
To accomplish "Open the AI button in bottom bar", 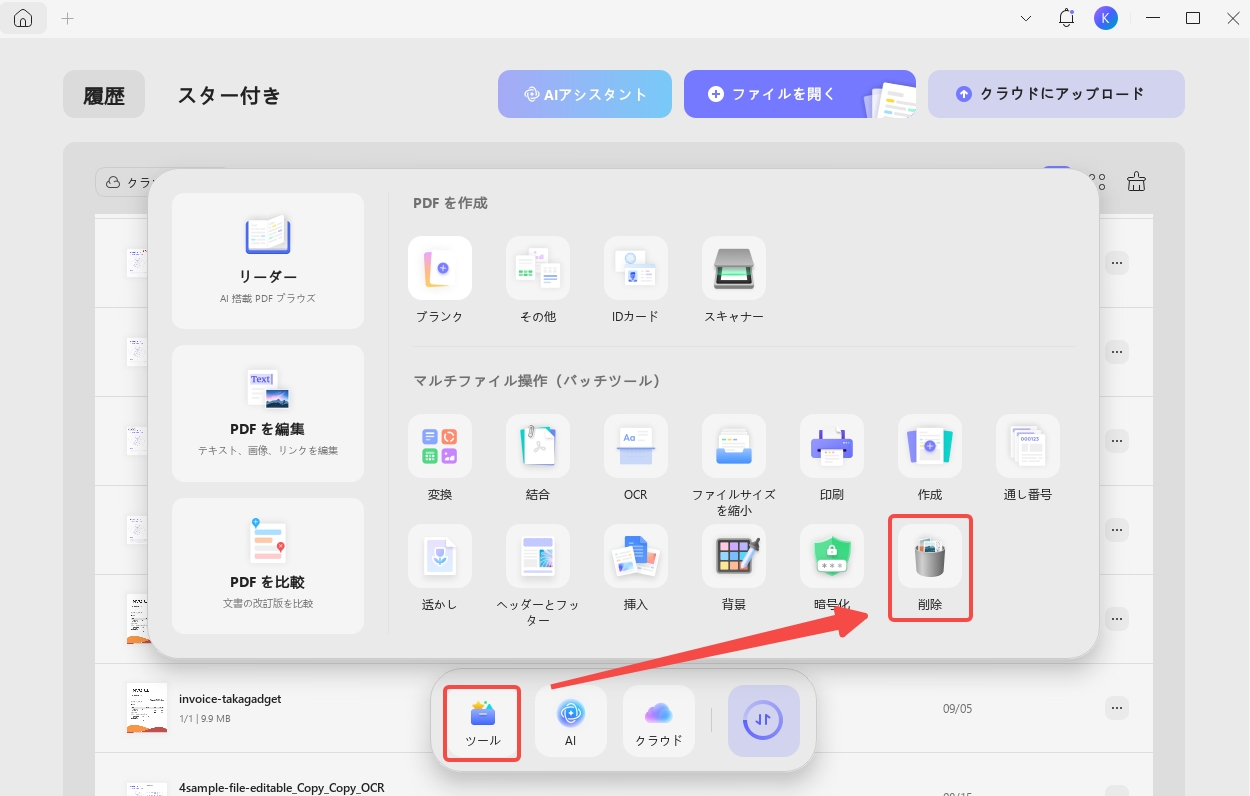I will click(x=570, y=722).
